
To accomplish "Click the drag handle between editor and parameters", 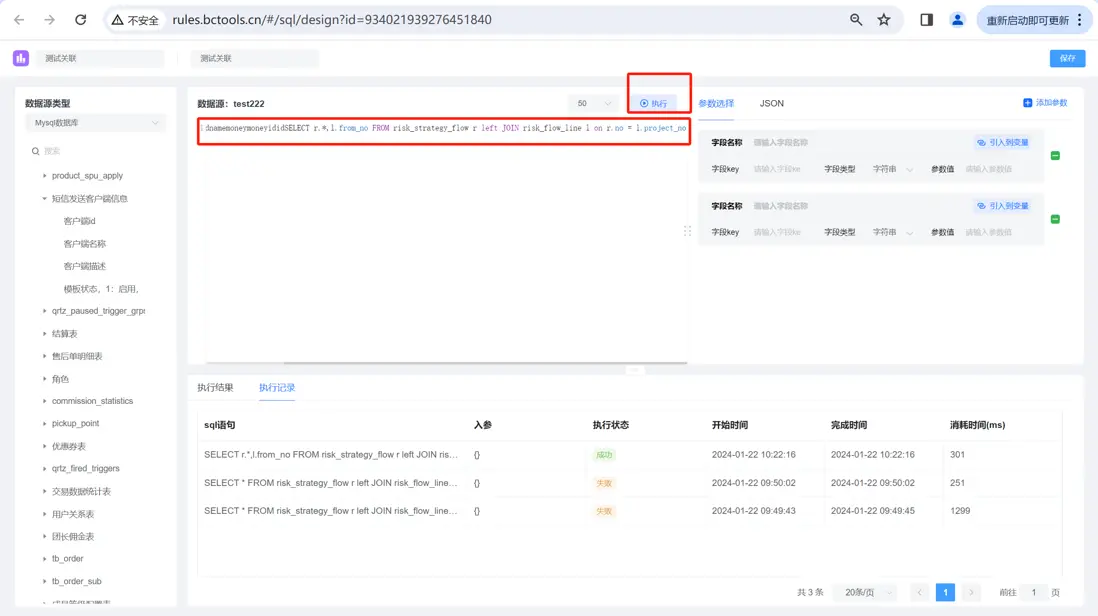I will [688, 231].
